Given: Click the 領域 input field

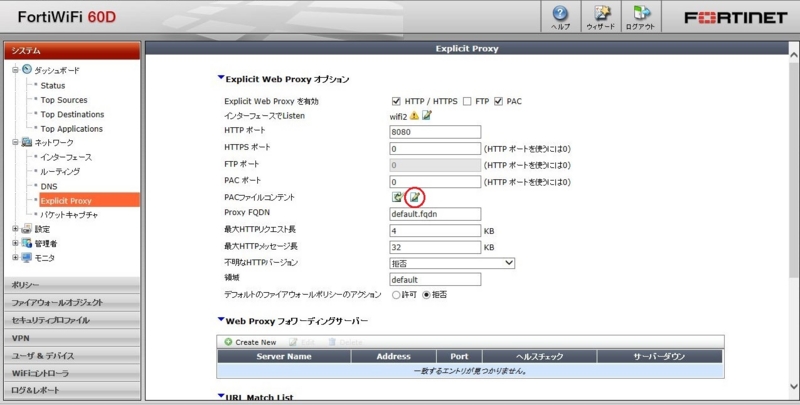Looking at the screenshot, I should pos(435,280).
